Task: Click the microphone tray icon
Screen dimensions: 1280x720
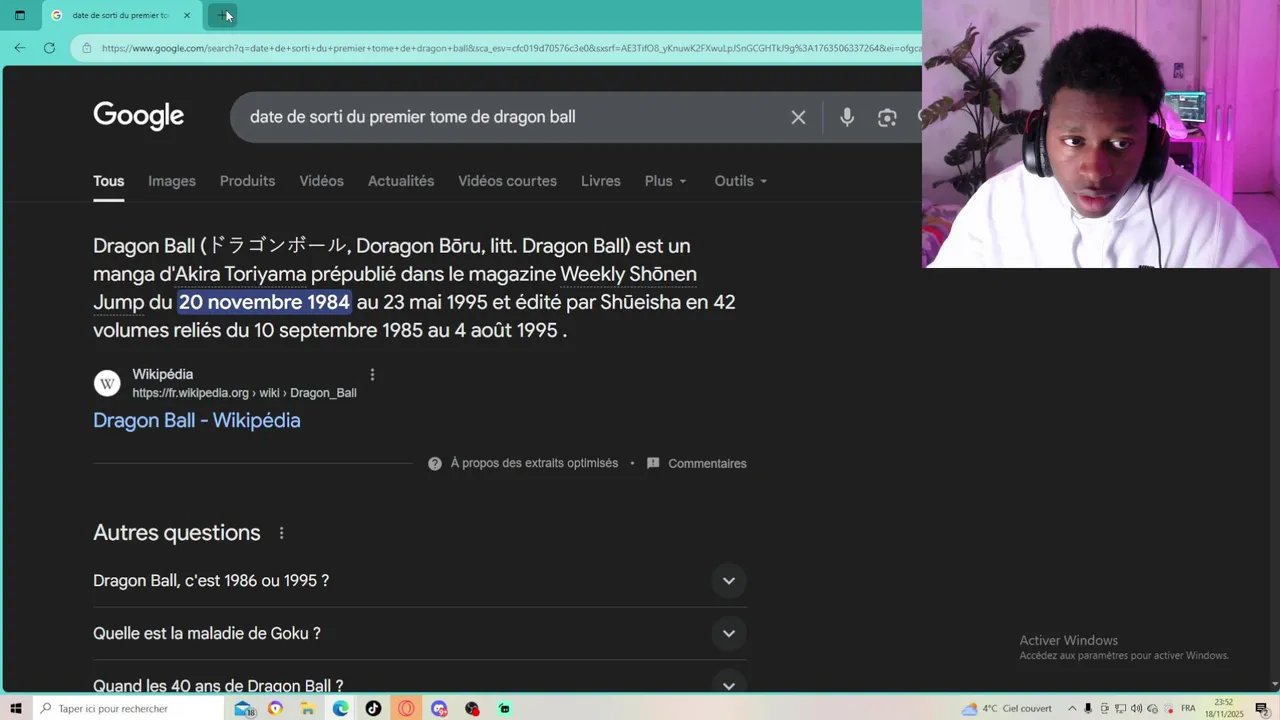Action: [x=1088, y=708]
